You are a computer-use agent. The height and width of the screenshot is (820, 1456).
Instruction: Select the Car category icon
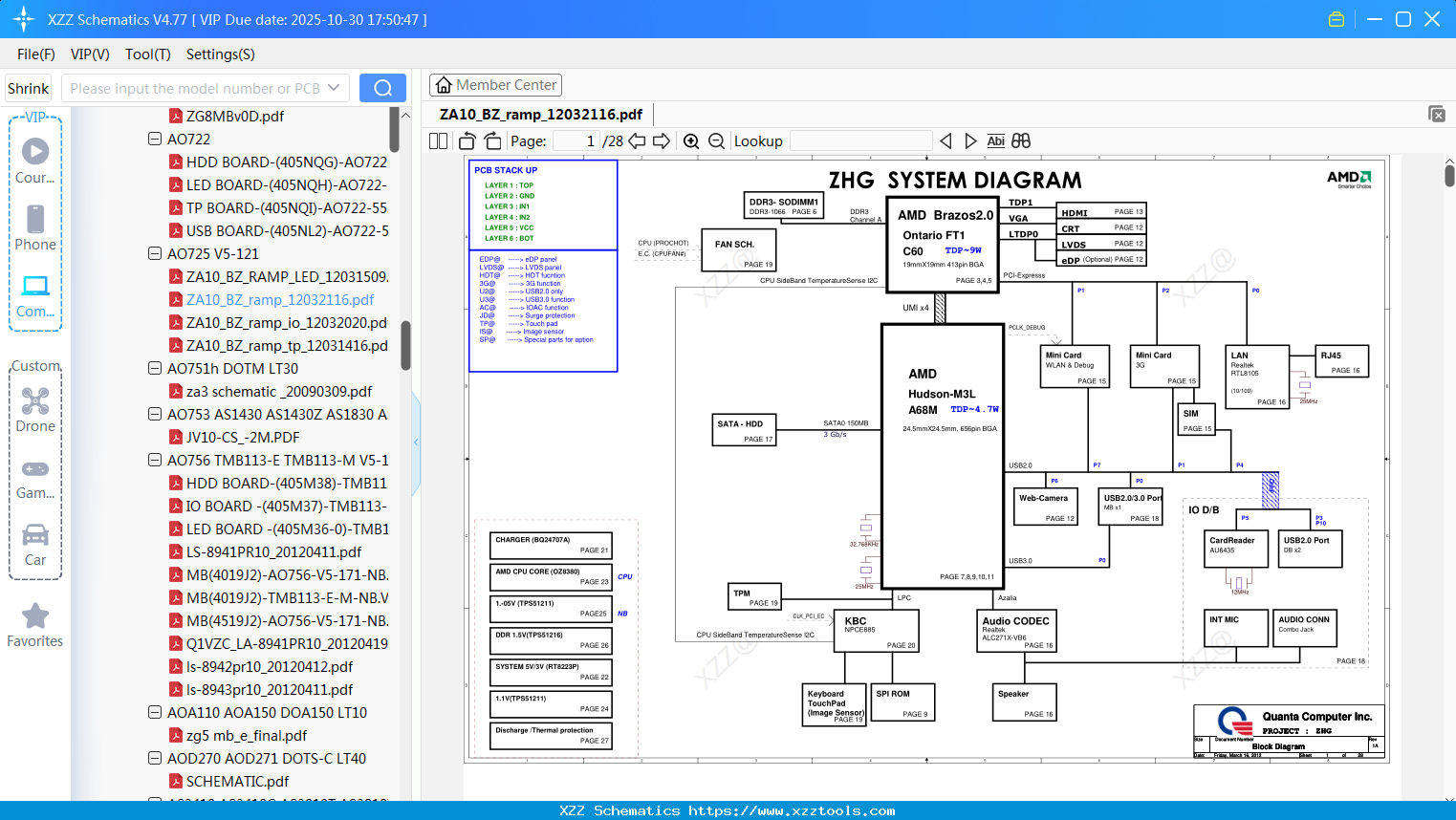pos(35,545)
